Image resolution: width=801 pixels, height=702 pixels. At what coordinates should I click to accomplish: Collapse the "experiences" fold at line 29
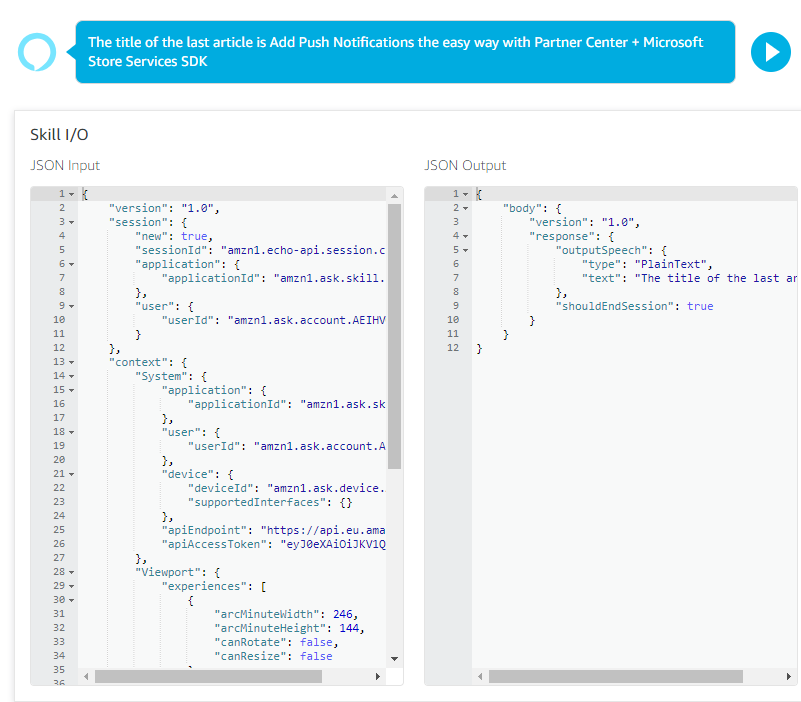72,586
